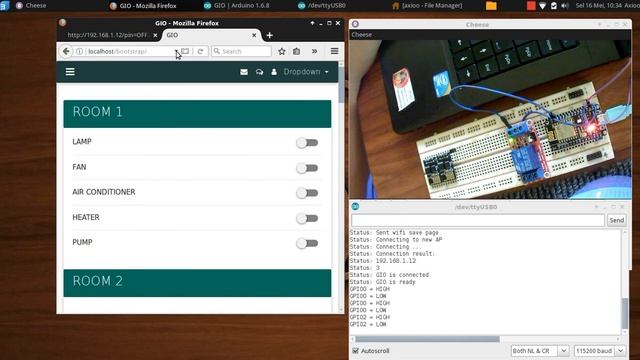This screenshot has height=360, width=640.
Task: Close the GIO tab
Action: [x=254, y=36]
